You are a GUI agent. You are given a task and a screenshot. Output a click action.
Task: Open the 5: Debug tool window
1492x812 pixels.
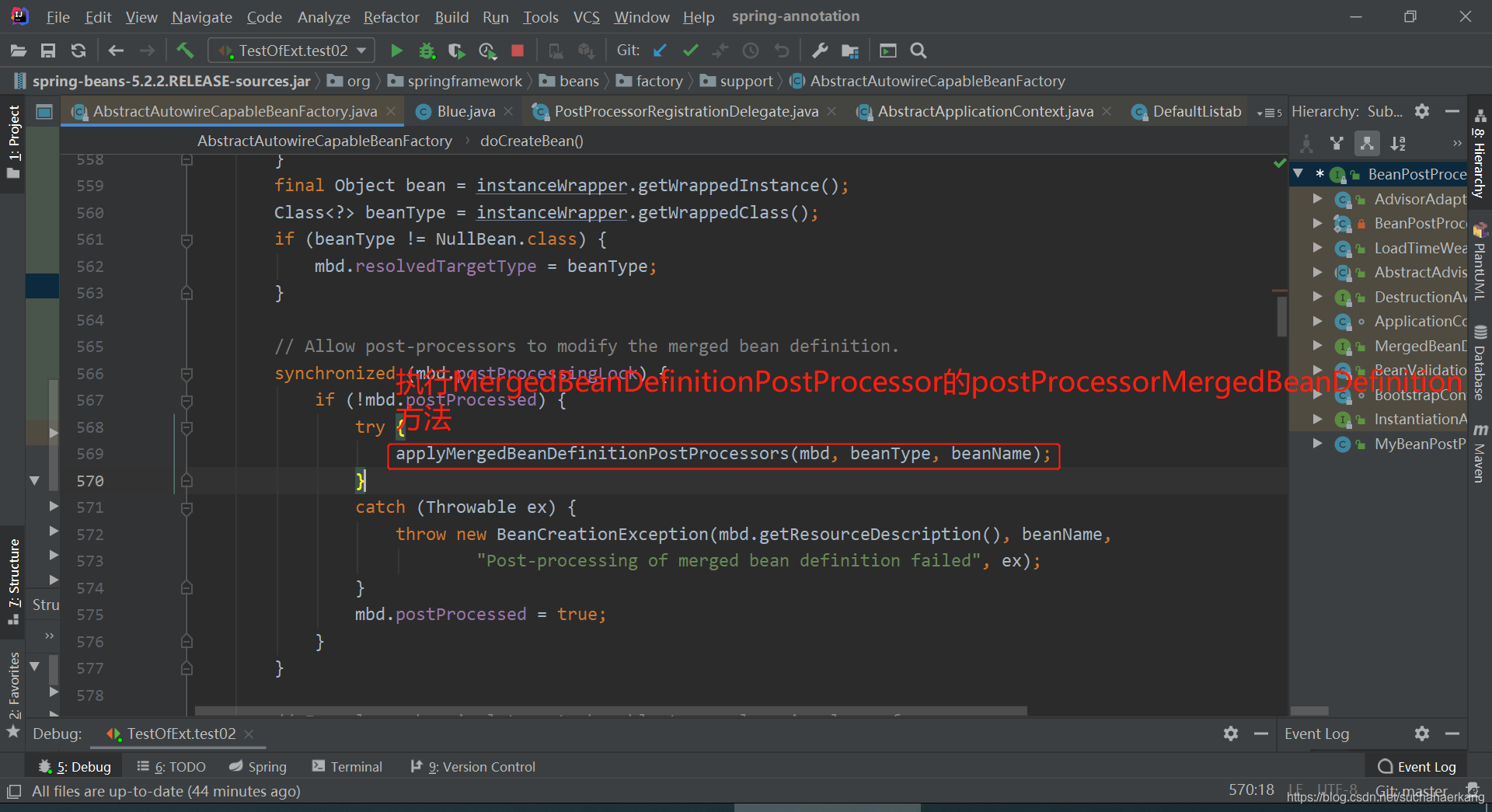(x=75, y=767)
